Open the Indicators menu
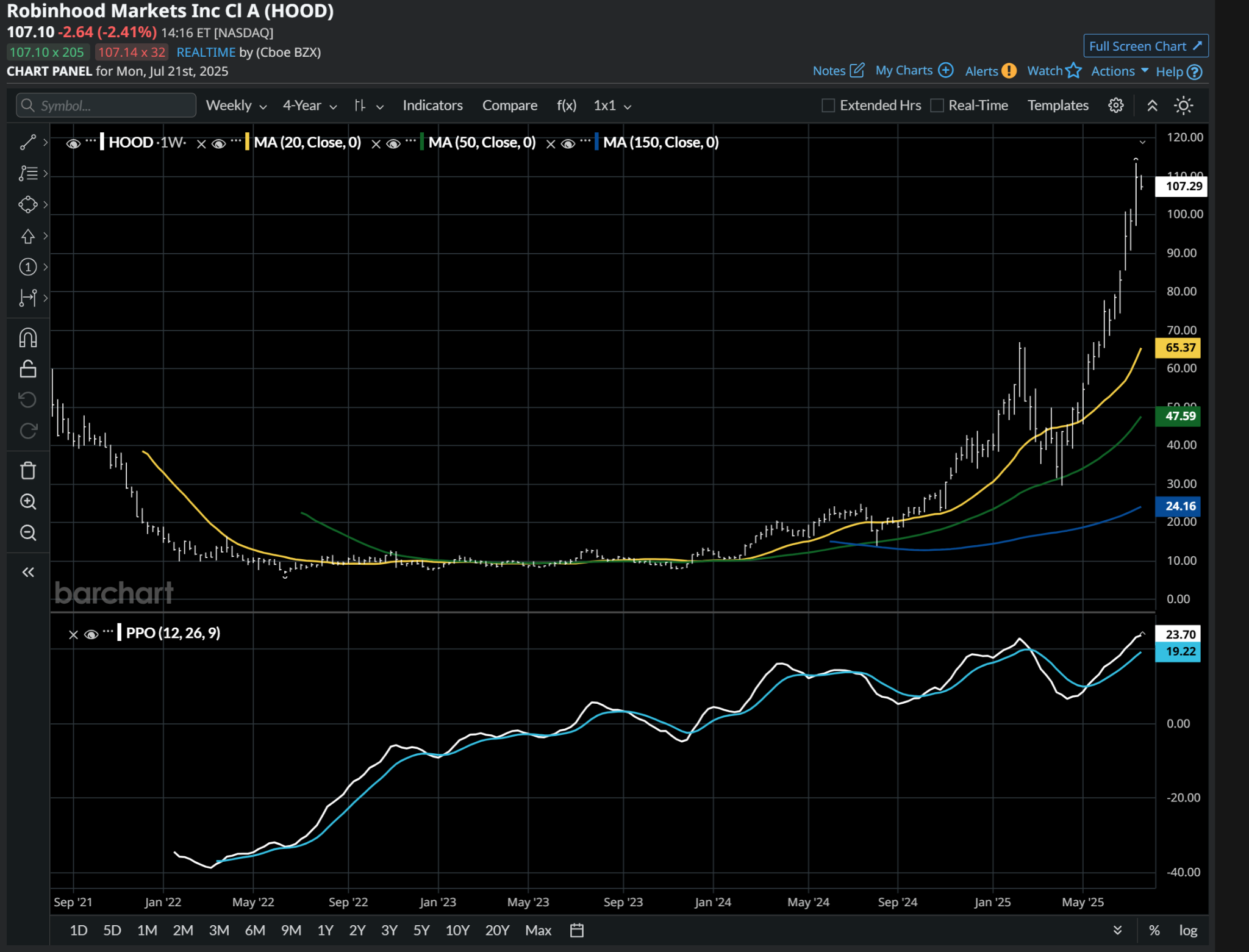1249x952 pixels. pos(432,106)
